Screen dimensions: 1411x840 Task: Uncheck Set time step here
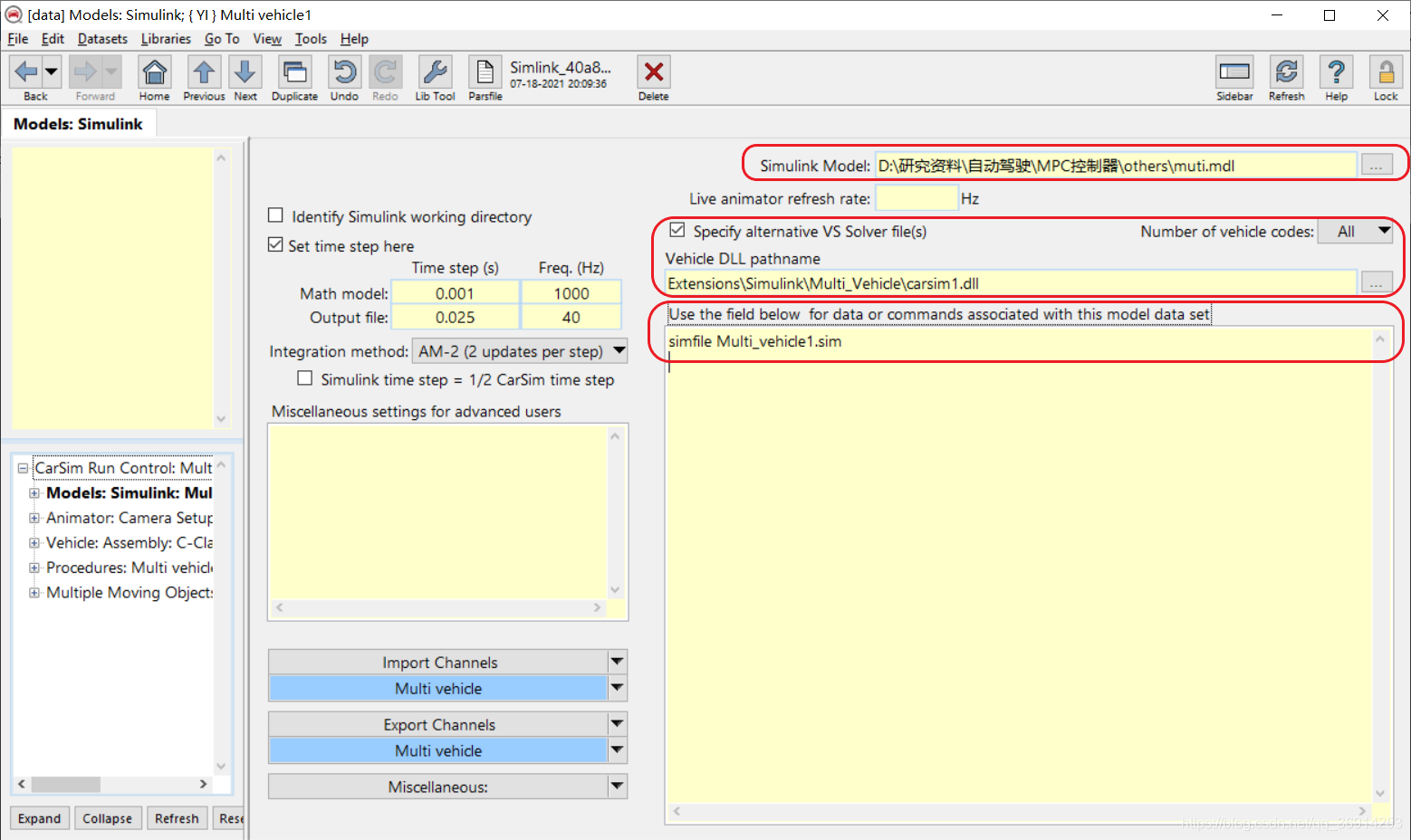276,244
